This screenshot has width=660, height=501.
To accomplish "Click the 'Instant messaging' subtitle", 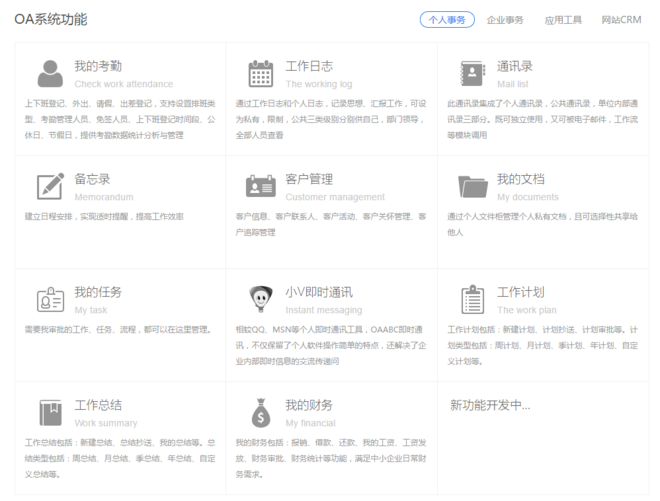I will 324,310.
